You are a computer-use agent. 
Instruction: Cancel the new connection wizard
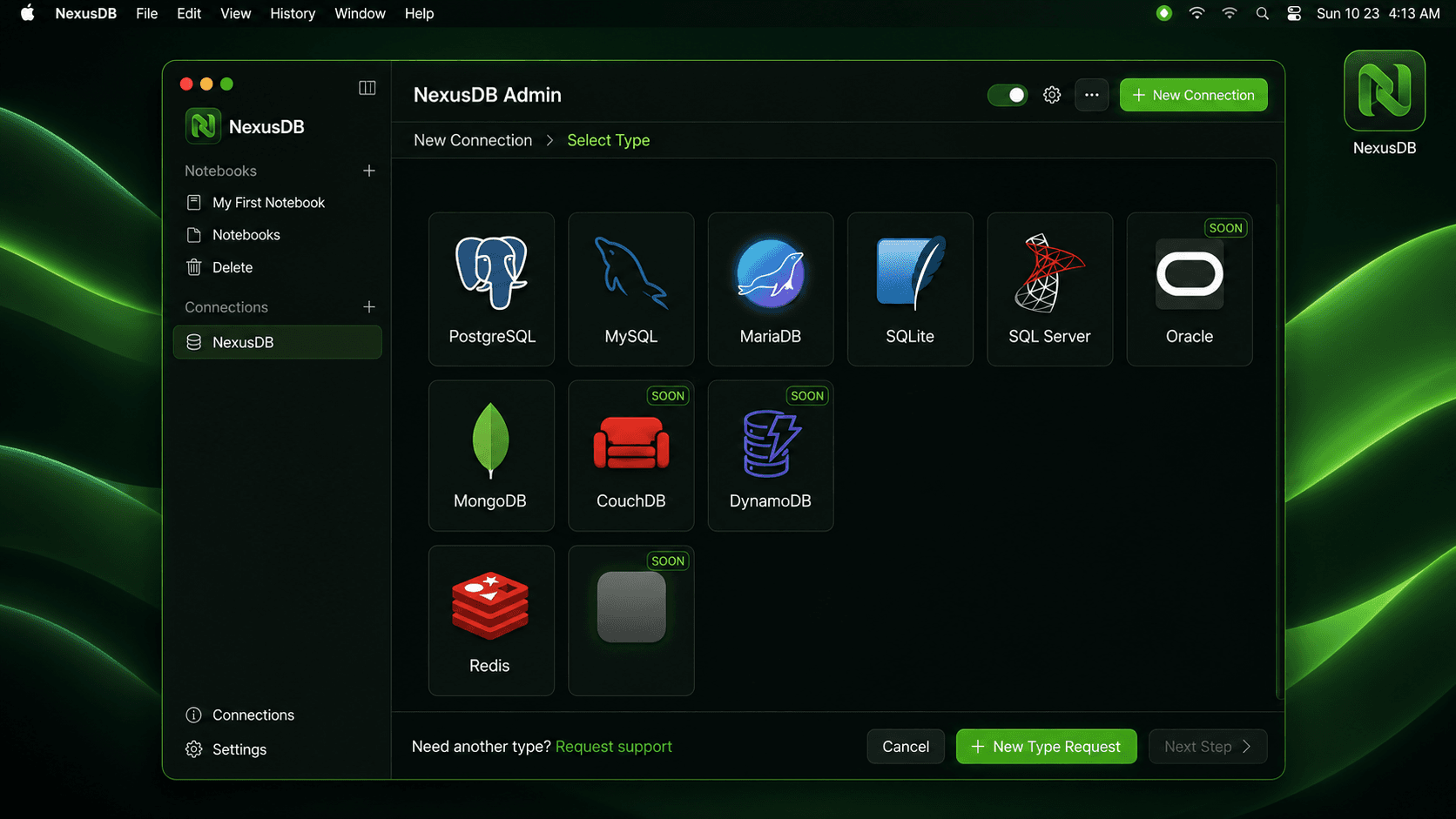906,747
